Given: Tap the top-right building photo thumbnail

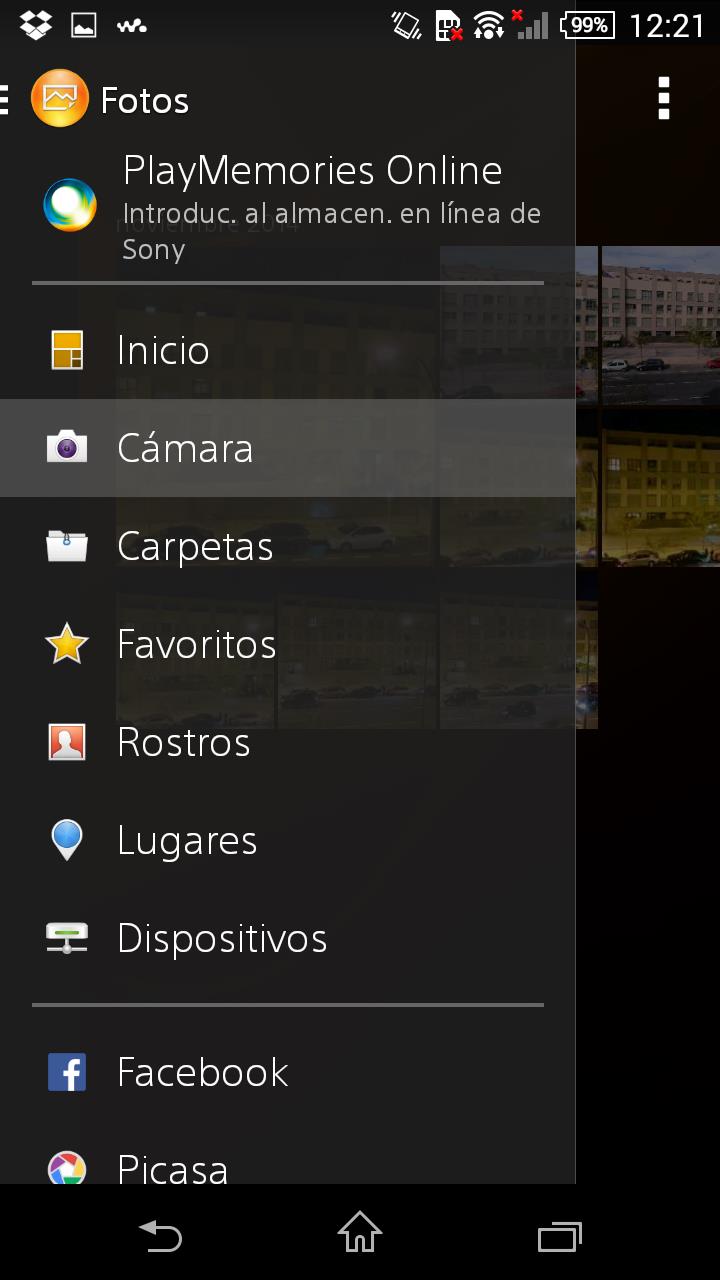Looking at the screenshot, I should 660,325.
